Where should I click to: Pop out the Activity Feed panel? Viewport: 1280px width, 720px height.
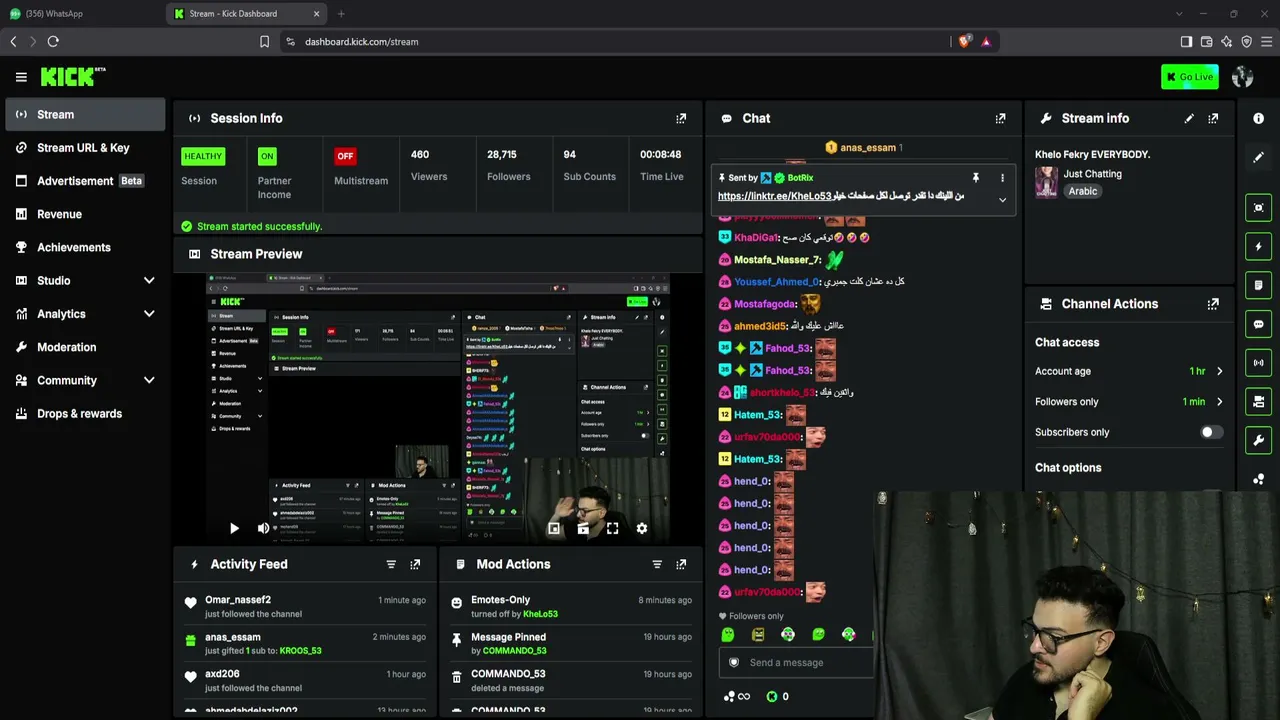click(x=415, y=564)
